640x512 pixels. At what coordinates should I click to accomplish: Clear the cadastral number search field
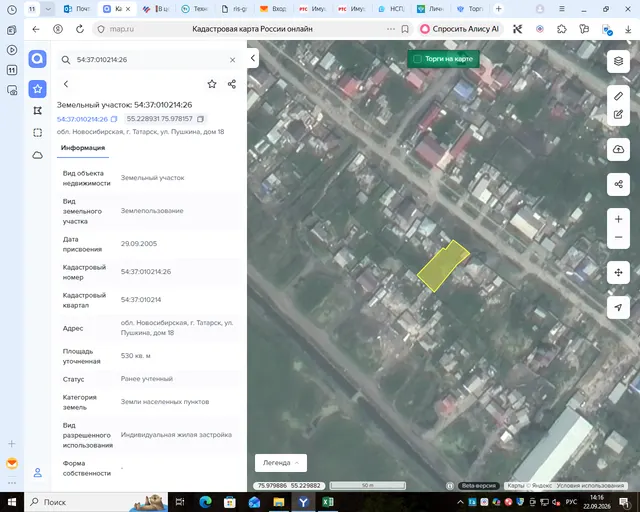232,60
